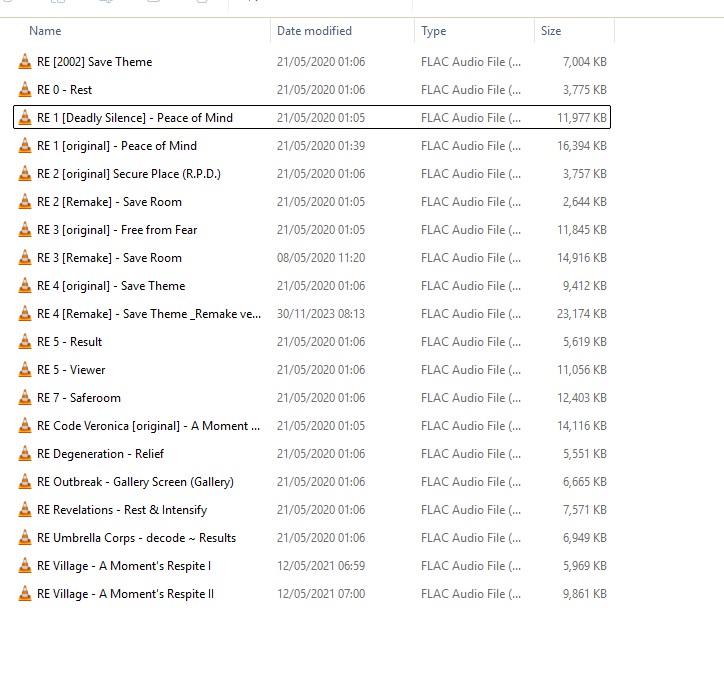
Task: Select file name RE 5 - Viewer
Action: point(71,370)
